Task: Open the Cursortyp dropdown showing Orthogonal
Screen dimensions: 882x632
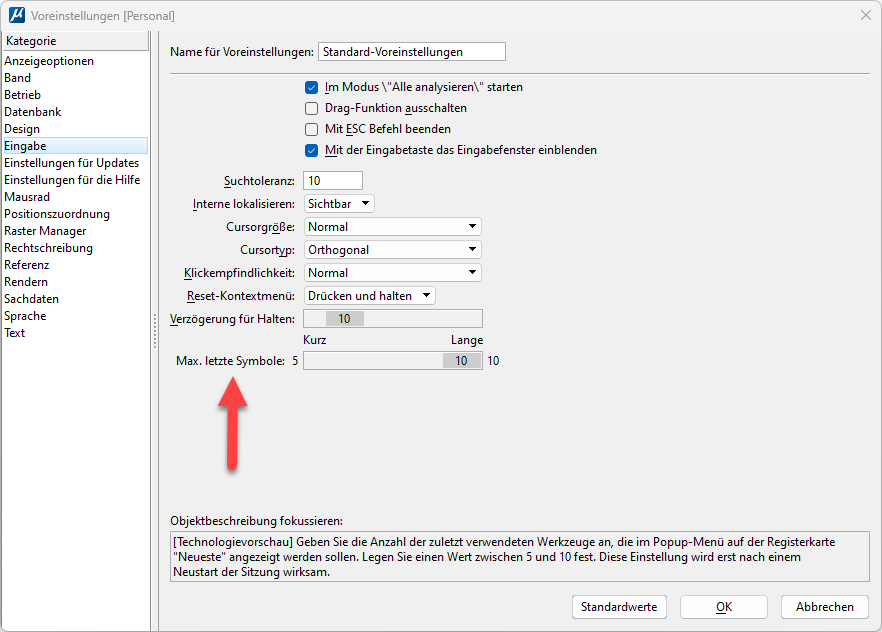Action: pos(393,250)
